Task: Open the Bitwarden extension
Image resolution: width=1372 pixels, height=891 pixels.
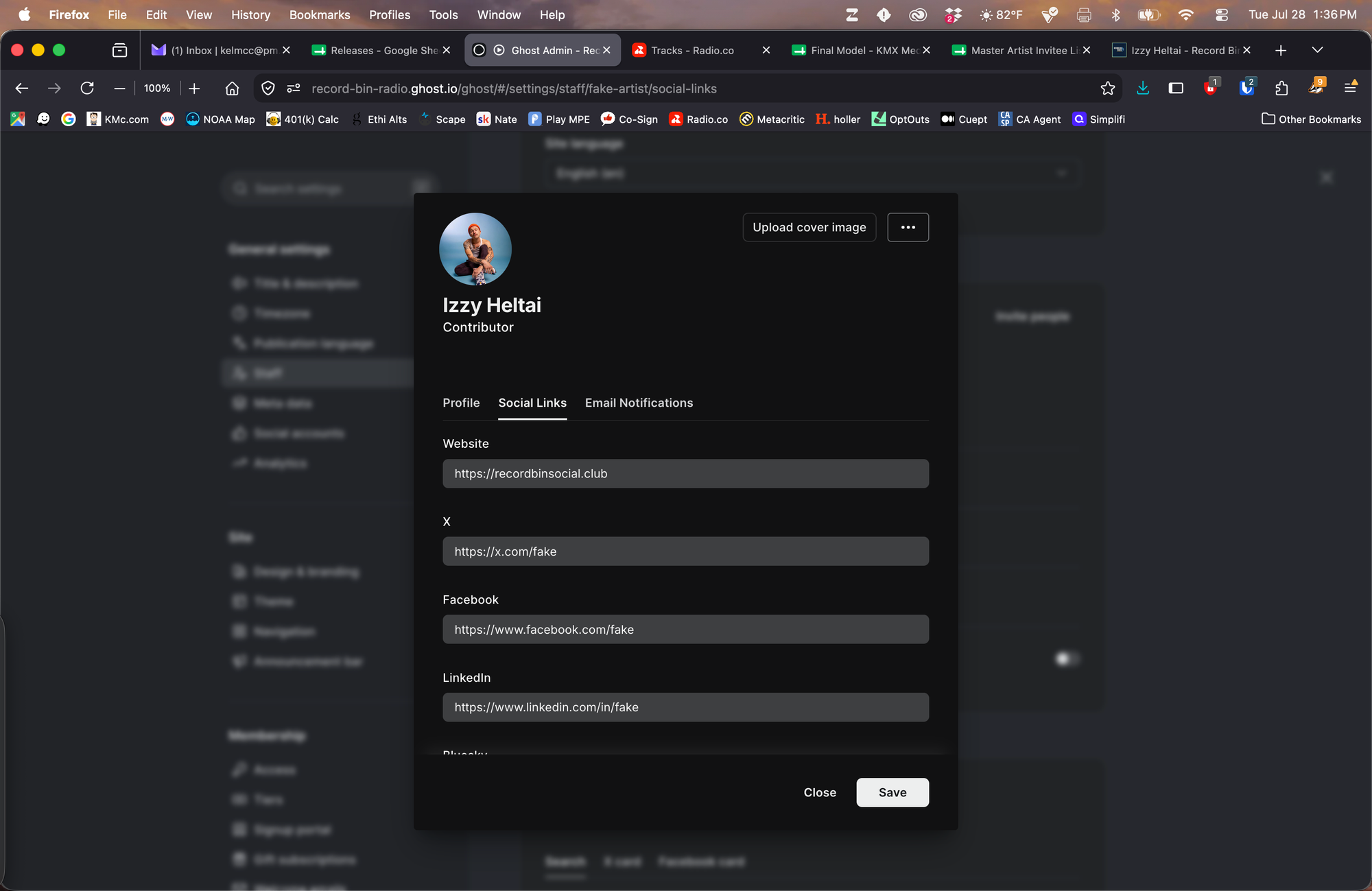Action: click(x=1246, y=88)
